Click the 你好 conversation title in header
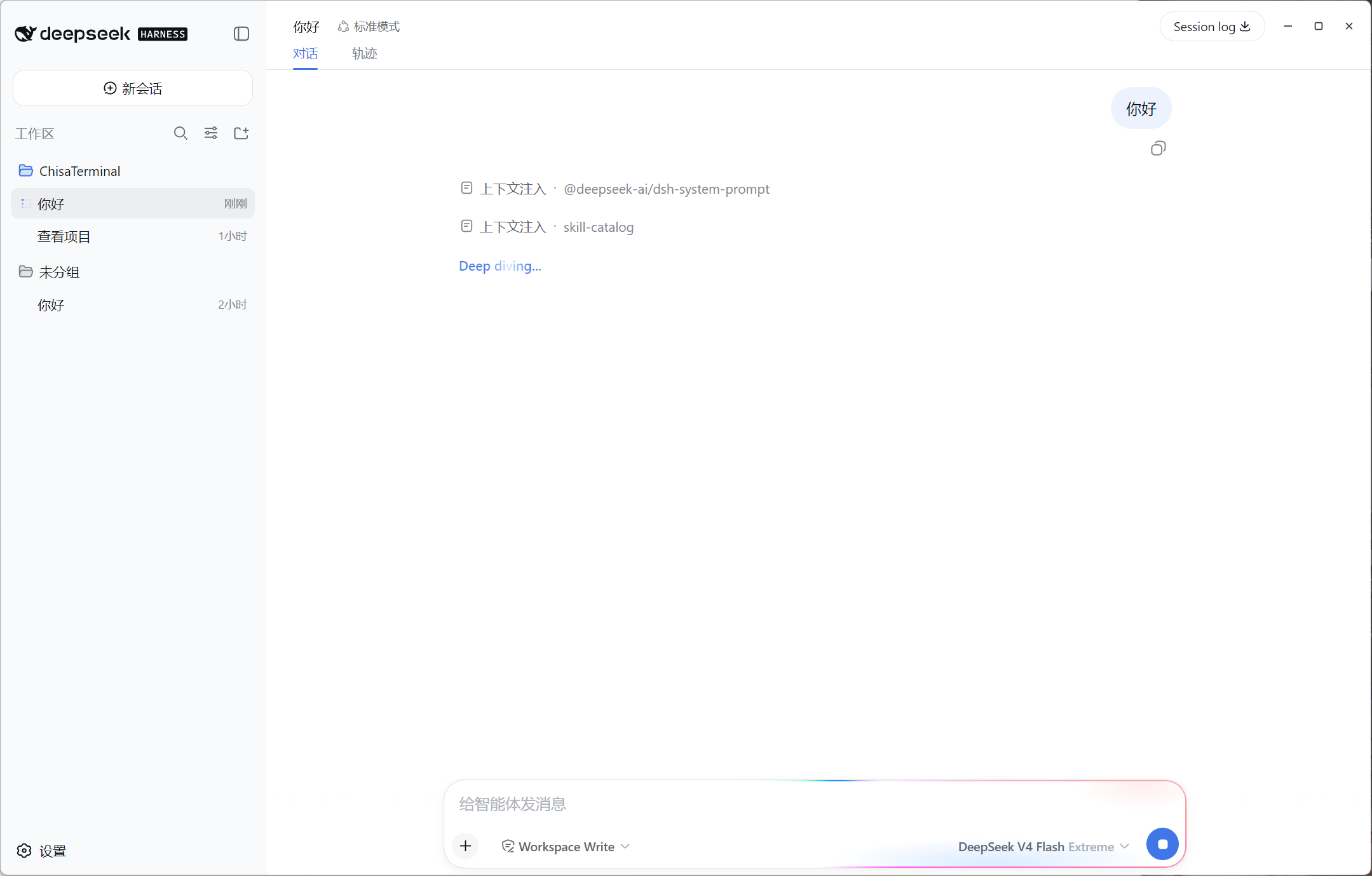Viewport: 1372px width, 876px height. (306, 27)
